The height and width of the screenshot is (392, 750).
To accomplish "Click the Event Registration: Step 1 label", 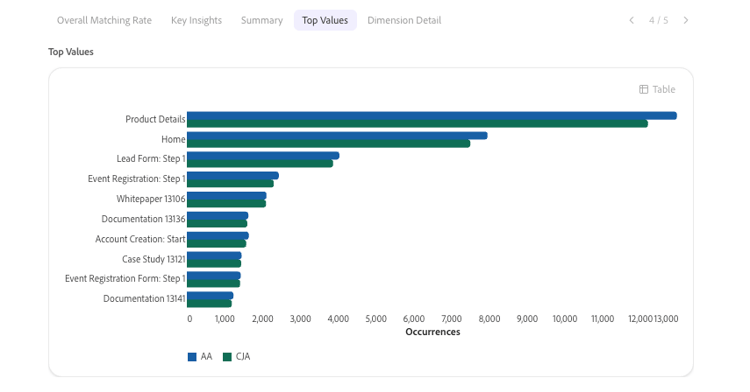I will [136, 179].
